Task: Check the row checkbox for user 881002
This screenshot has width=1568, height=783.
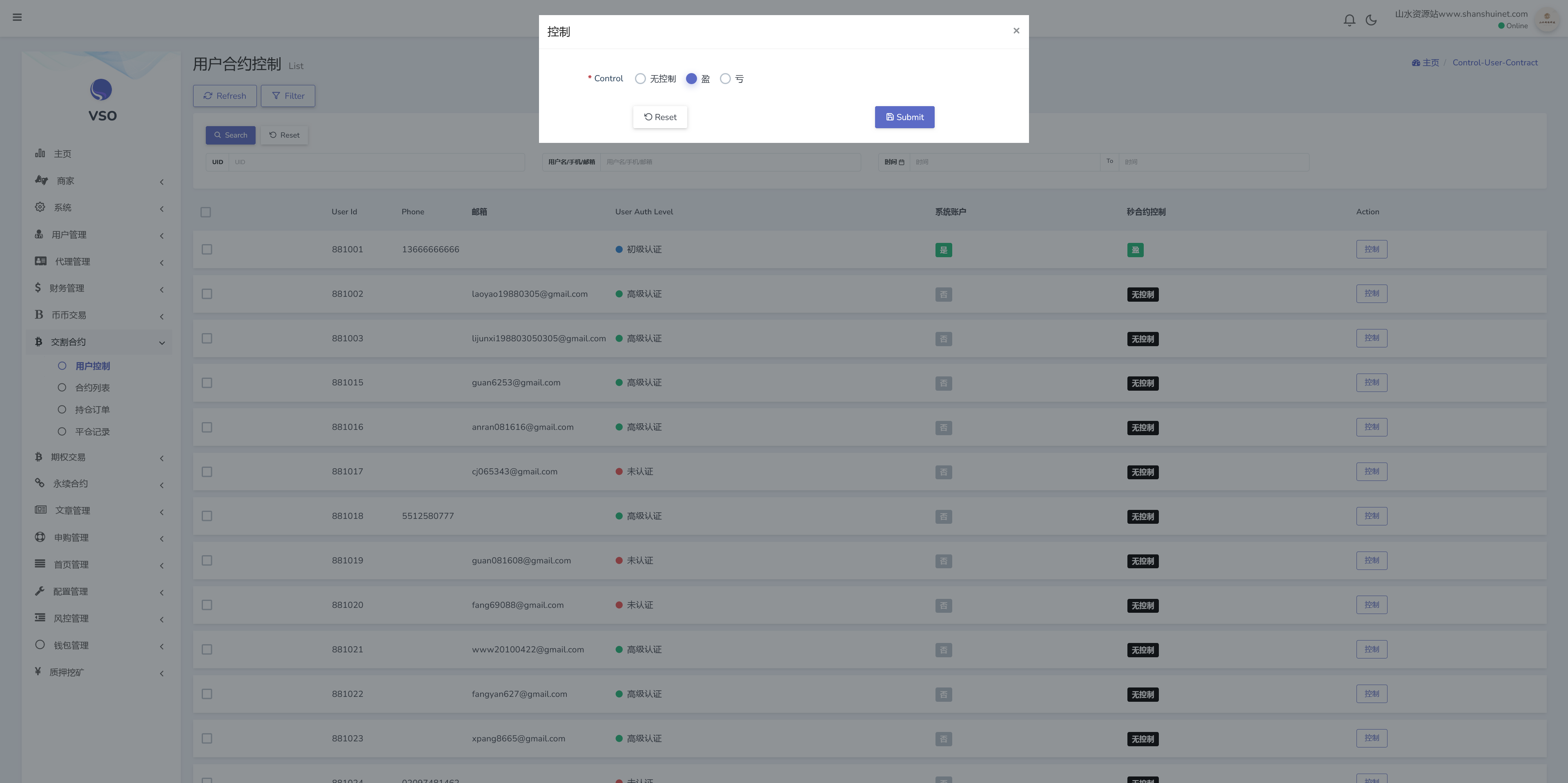Action: click(207, 294)
